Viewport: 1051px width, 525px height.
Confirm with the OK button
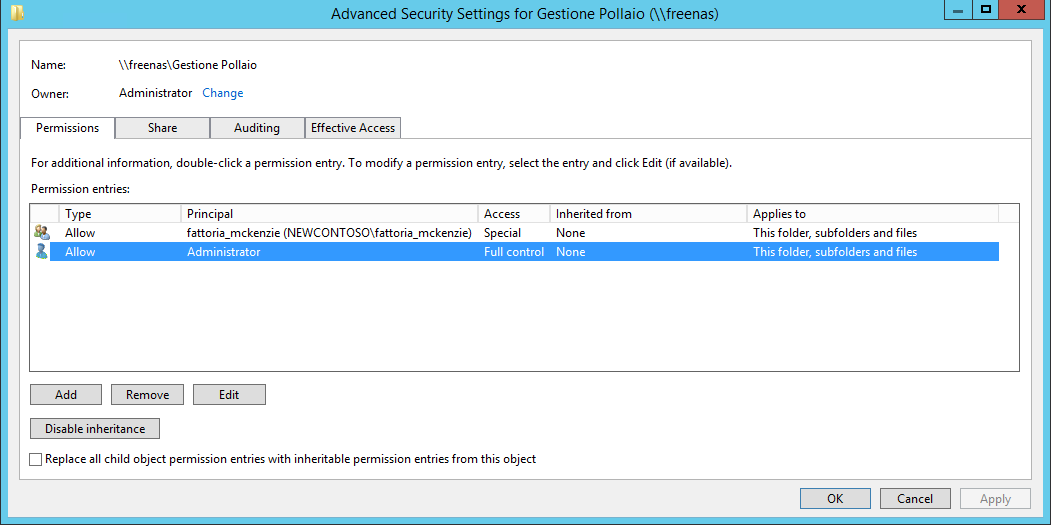[835, 499]
